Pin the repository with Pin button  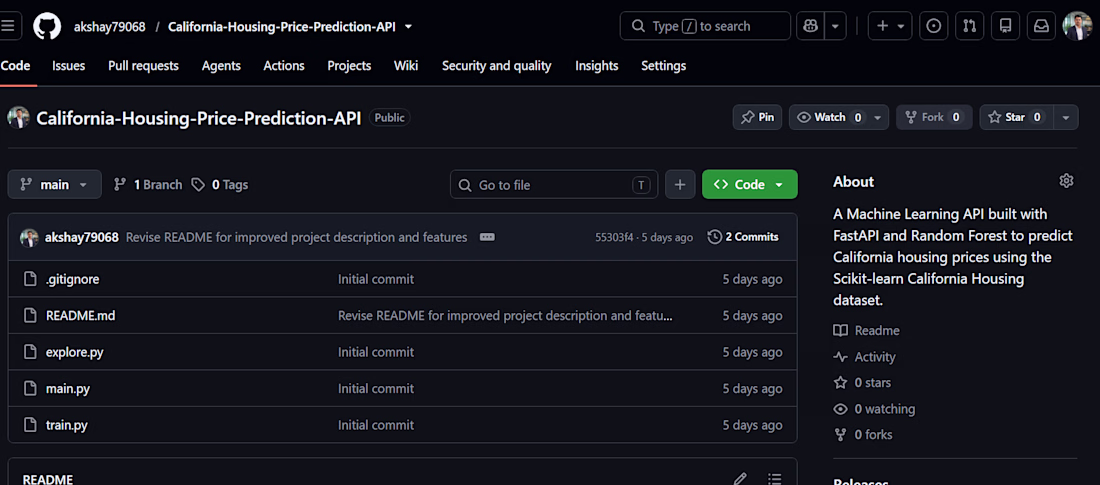click(x=757, y=117)
